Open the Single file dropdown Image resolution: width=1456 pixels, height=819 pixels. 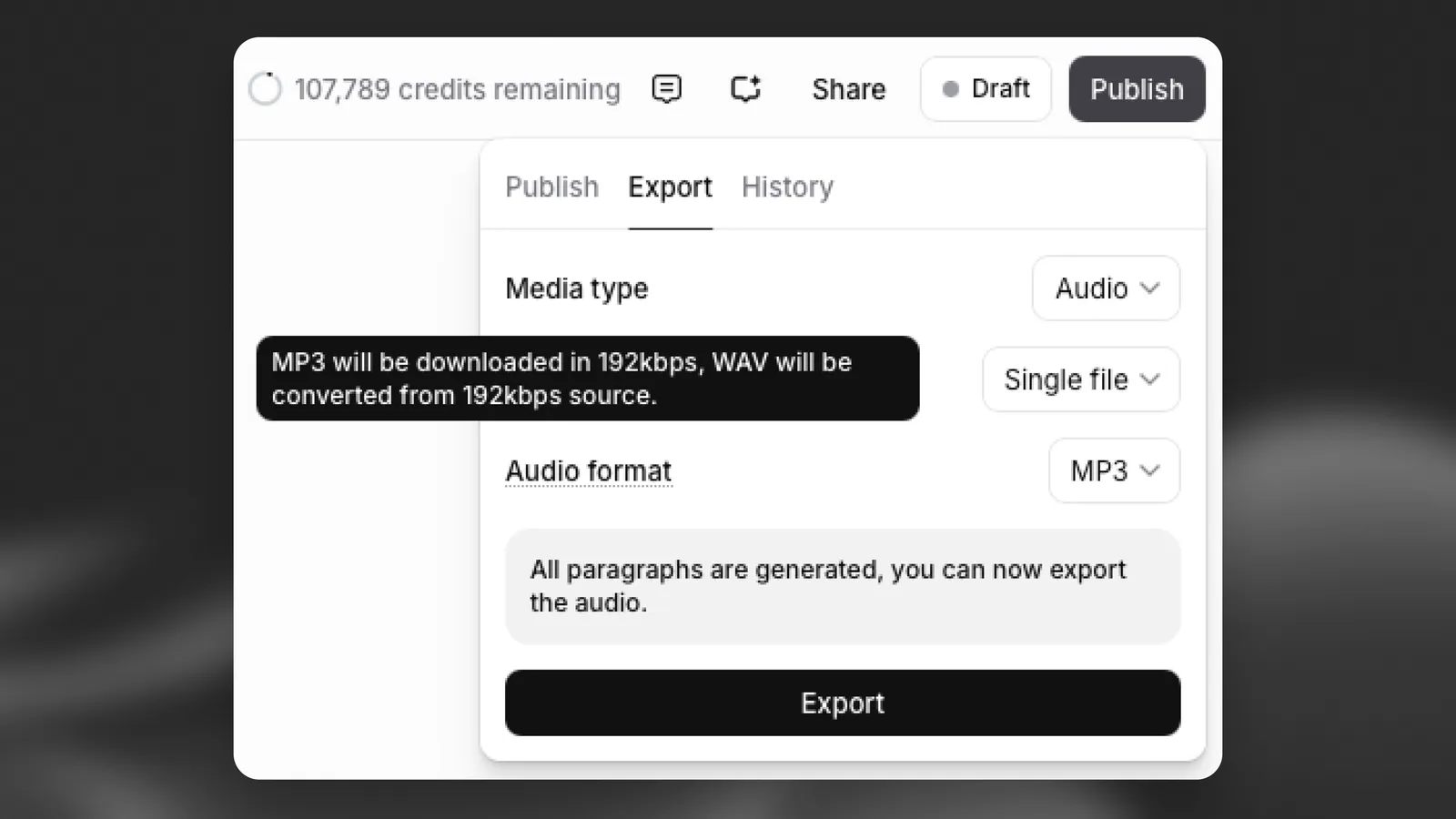pos(1081,379)
